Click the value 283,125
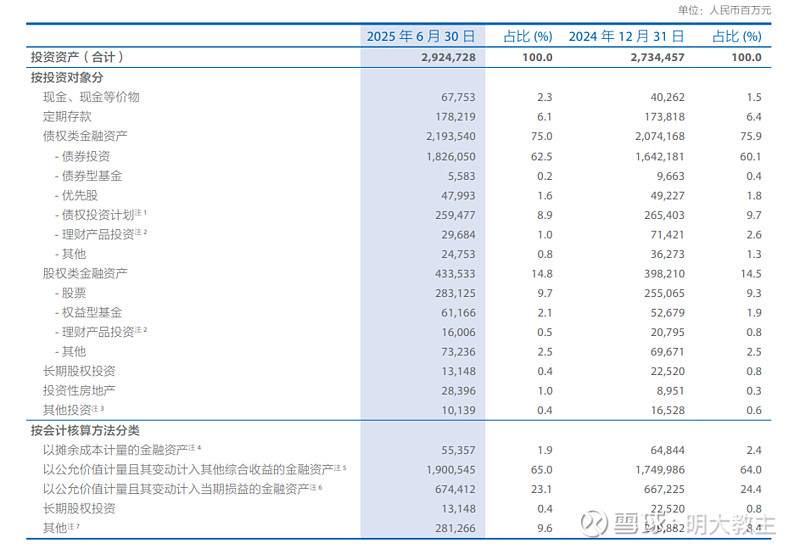Screen dimensions: 800x549 455,293
